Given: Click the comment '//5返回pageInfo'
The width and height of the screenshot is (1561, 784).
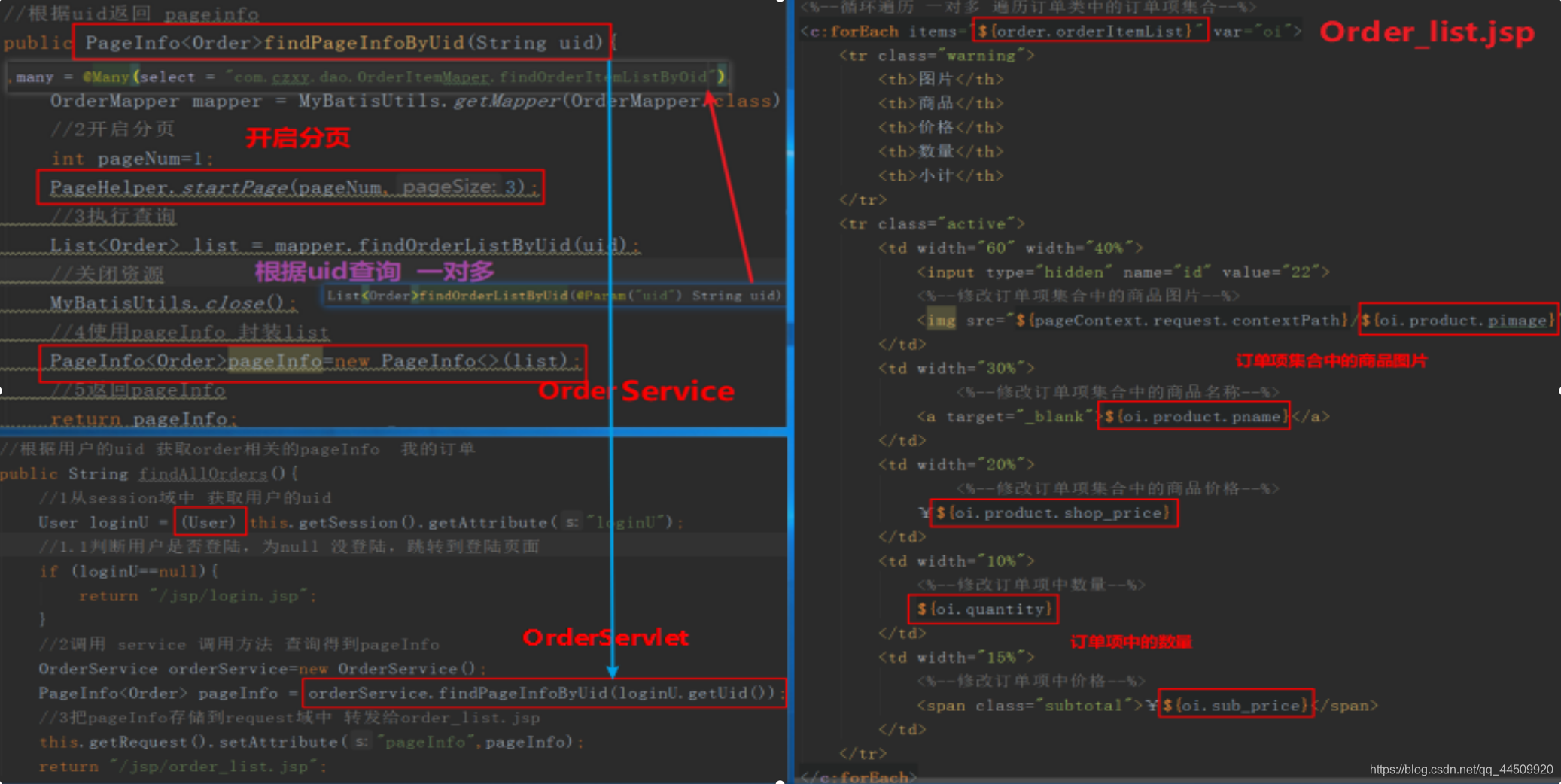Looking at the screenshot, I should [138, 390].
